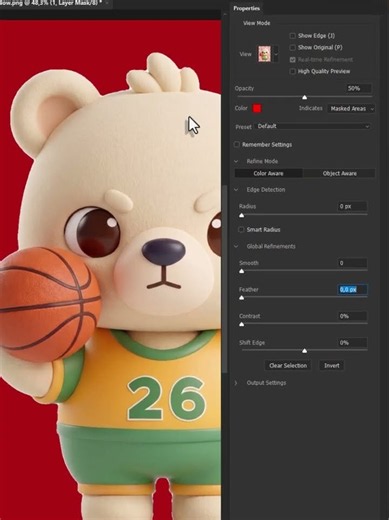Switch to the Properties panel tab
389x520 pixels.
[247, 8]
